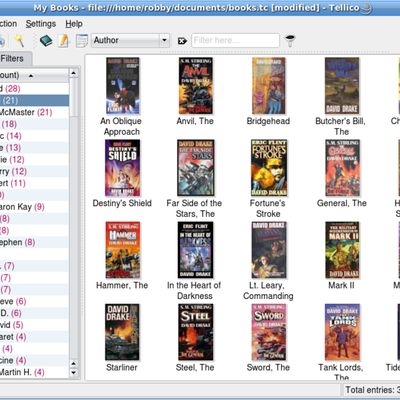Open the Help menu
The image size is (400, 400).
click(x=74, y=24)
